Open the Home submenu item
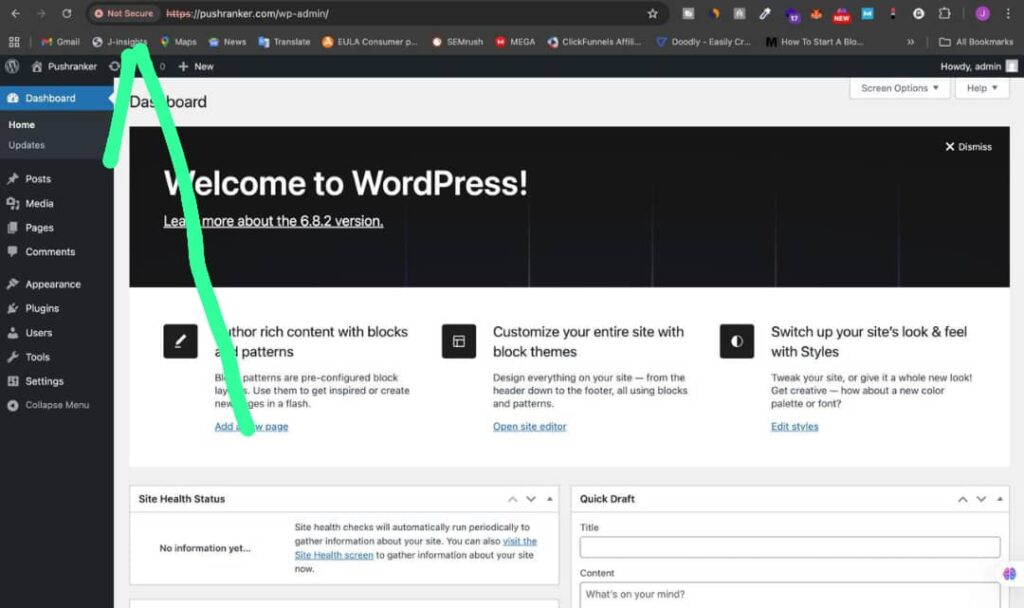 22,124
